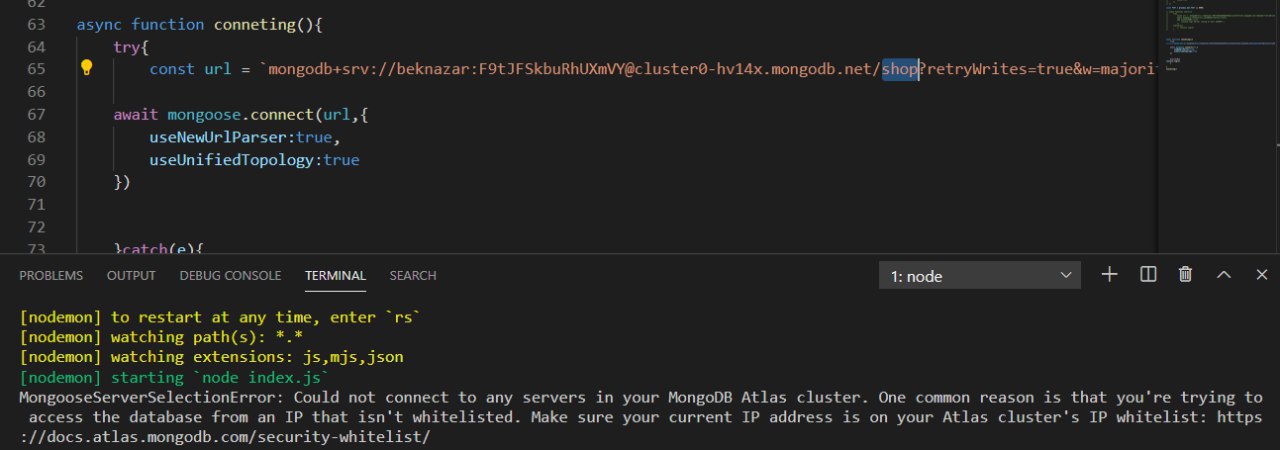Switch to the OUTPUT tab

(131, 275)
